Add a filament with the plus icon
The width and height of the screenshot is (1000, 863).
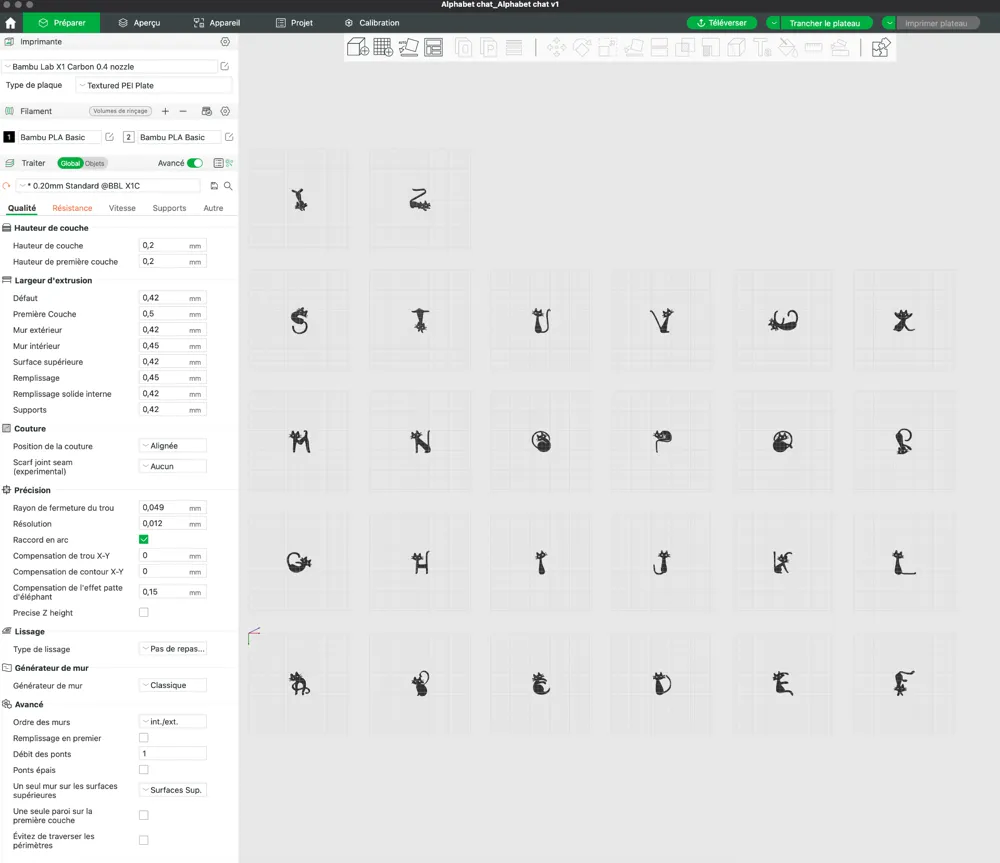click(165, 111)
